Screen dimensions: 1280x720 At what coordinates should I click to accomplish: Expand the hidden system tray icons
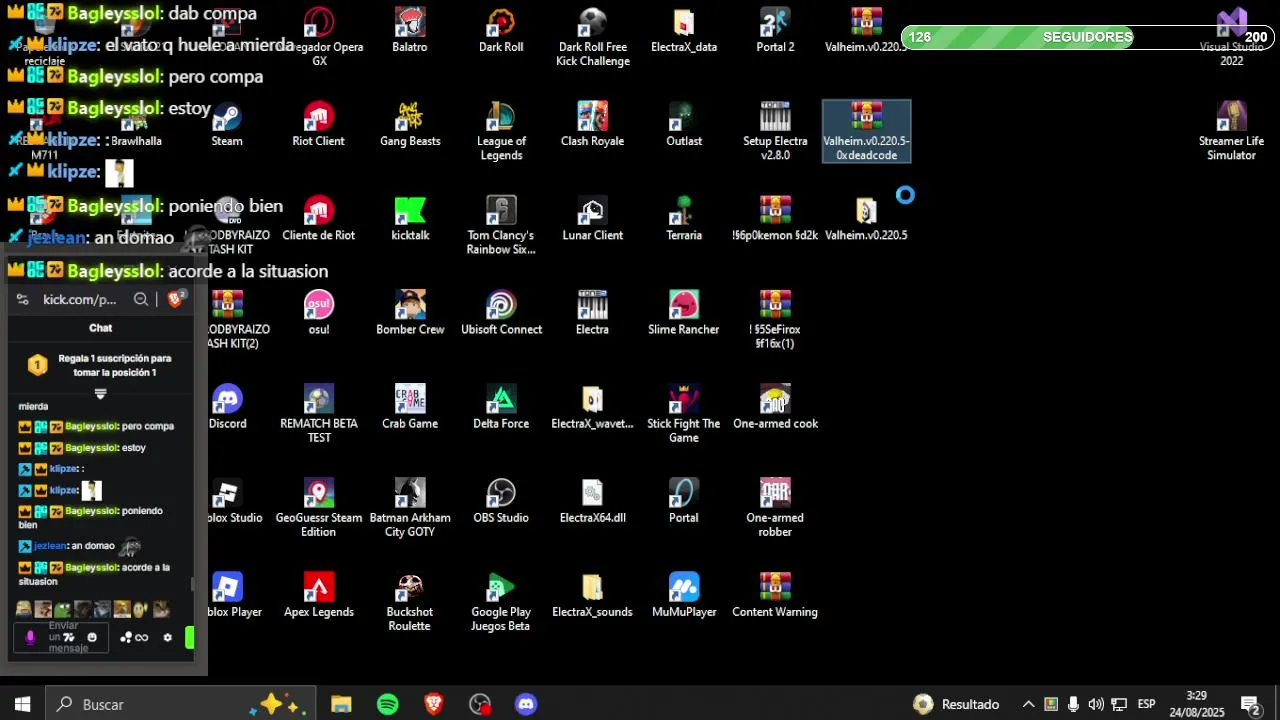(x=1028, y=704)
